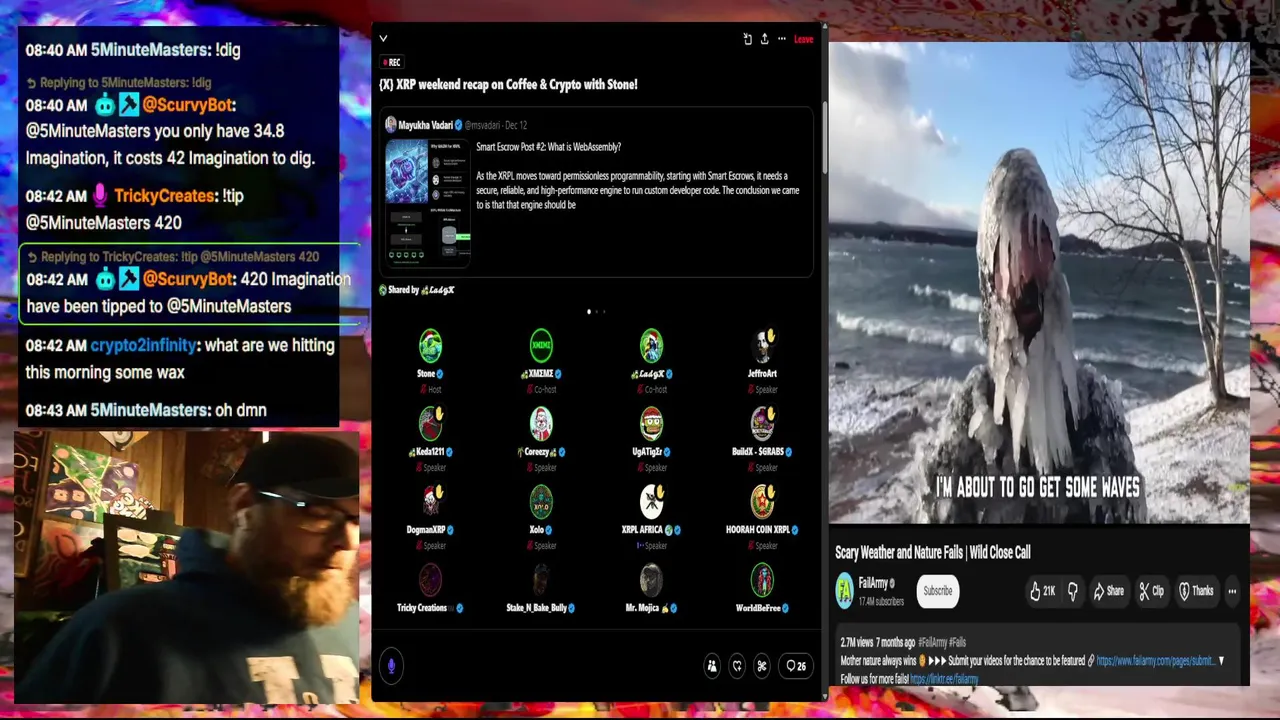Open Mr. Mojica's avatar
1280x720 pixels.
coord(651,580)
